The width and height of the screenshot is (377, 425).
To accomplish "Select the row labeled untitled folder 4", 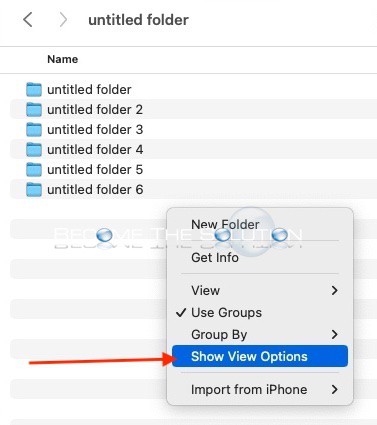I will click(193, 149).
